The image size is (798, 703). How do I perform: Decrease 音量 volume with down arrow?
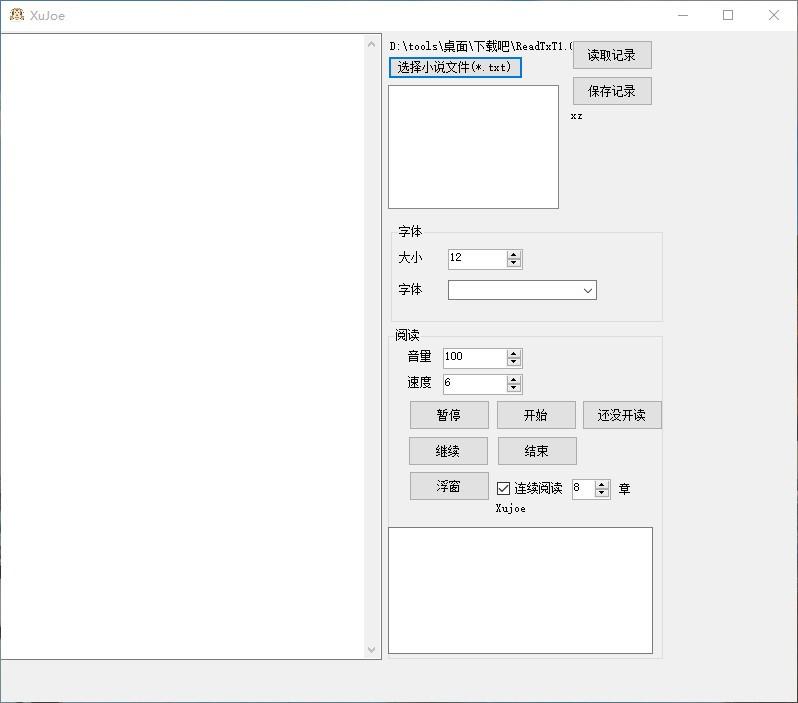[514, 362]
